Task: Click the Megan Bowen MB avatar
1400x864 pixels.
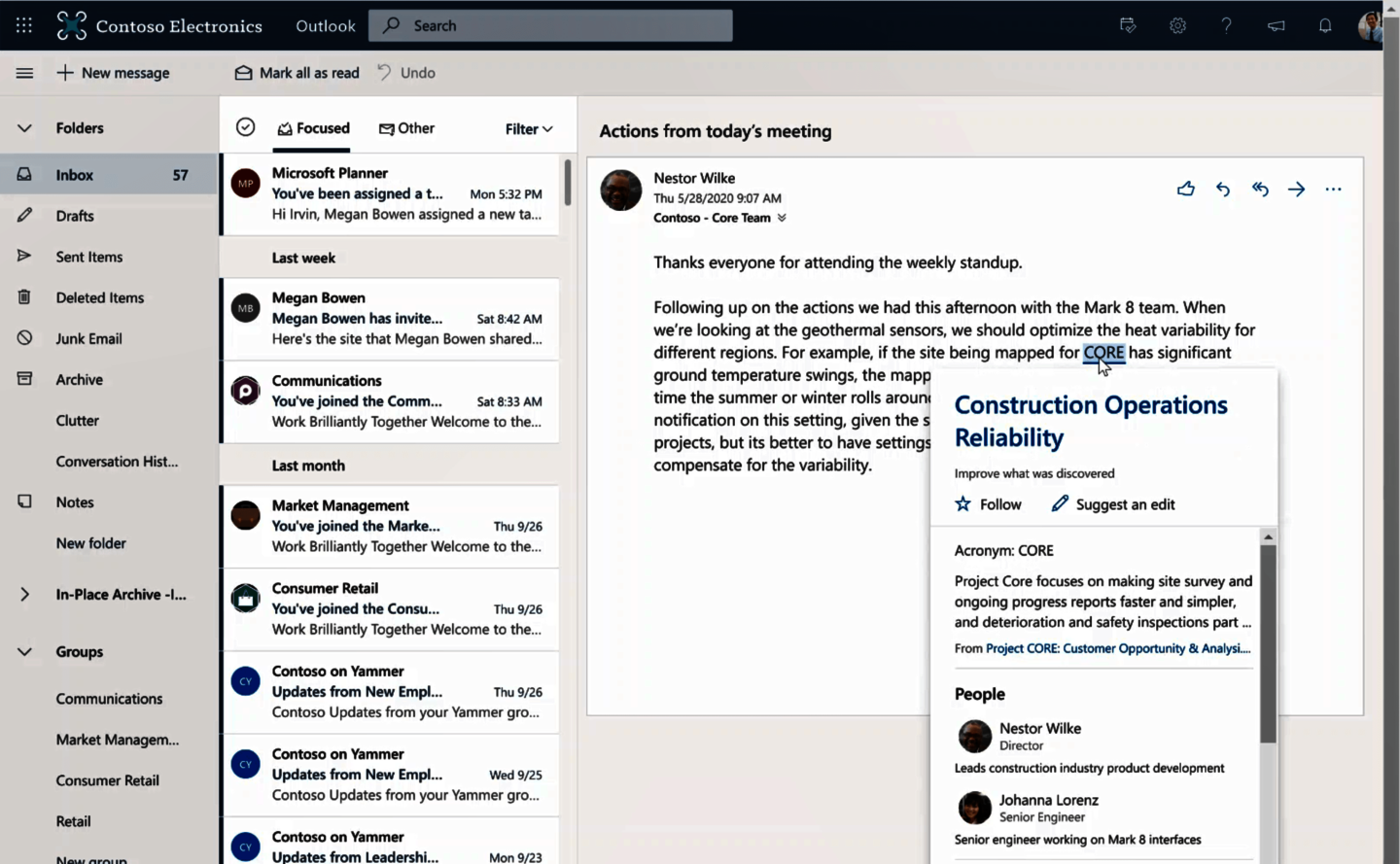Action: 246,308
